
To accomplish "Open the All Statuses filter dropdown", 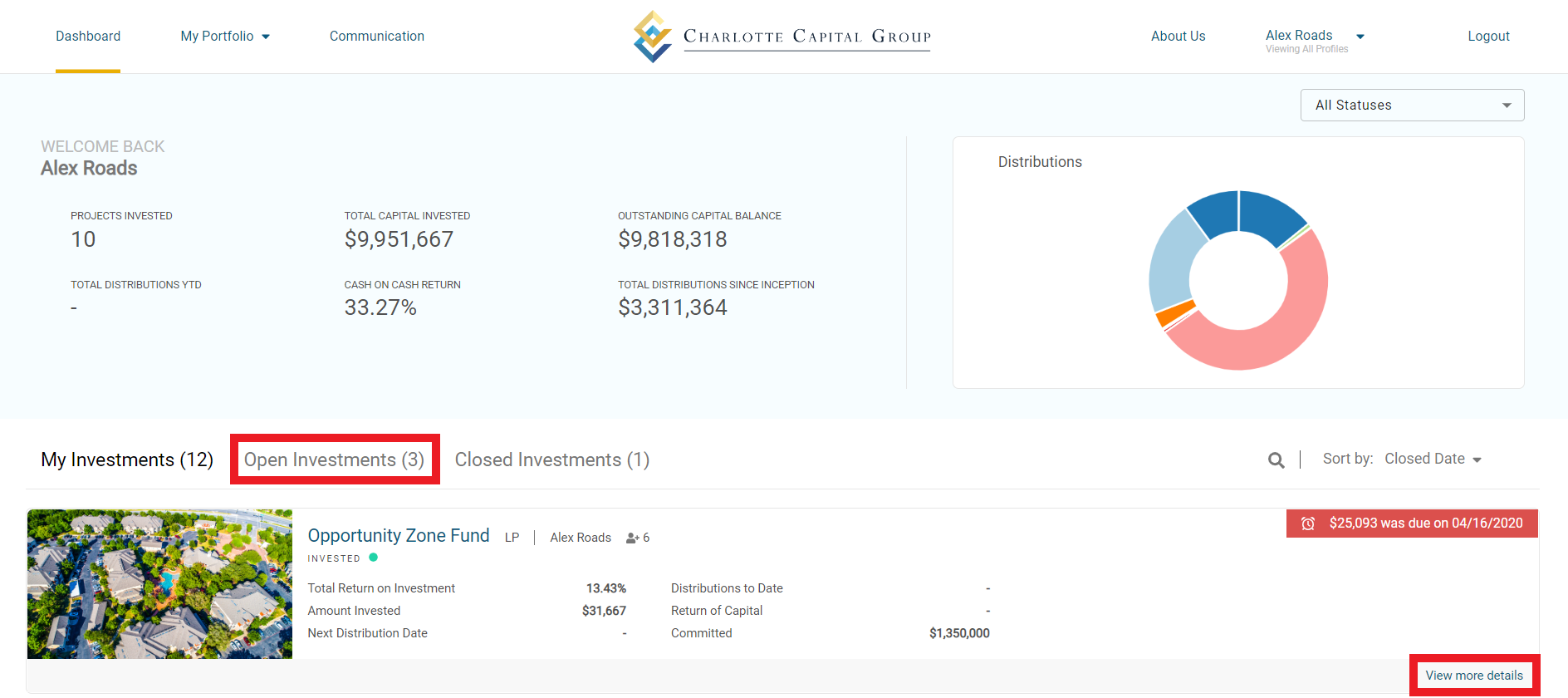I will tap(1412, 106).
